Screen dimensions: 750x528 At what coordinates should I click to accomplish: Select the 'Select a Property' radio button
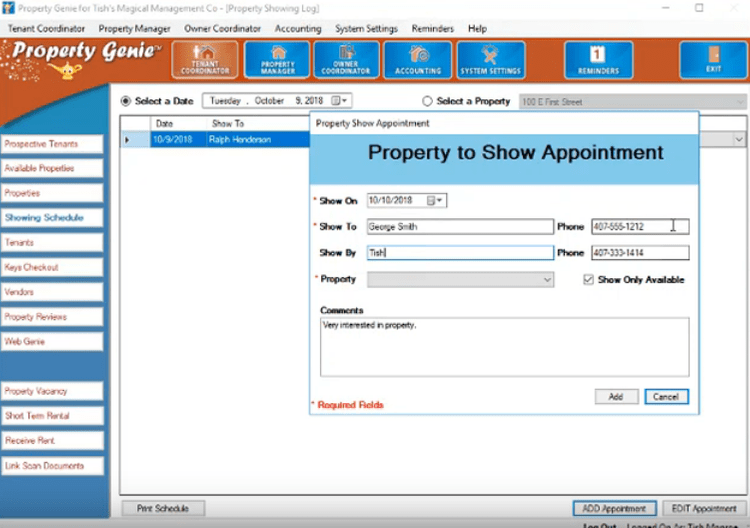point(427,101)
